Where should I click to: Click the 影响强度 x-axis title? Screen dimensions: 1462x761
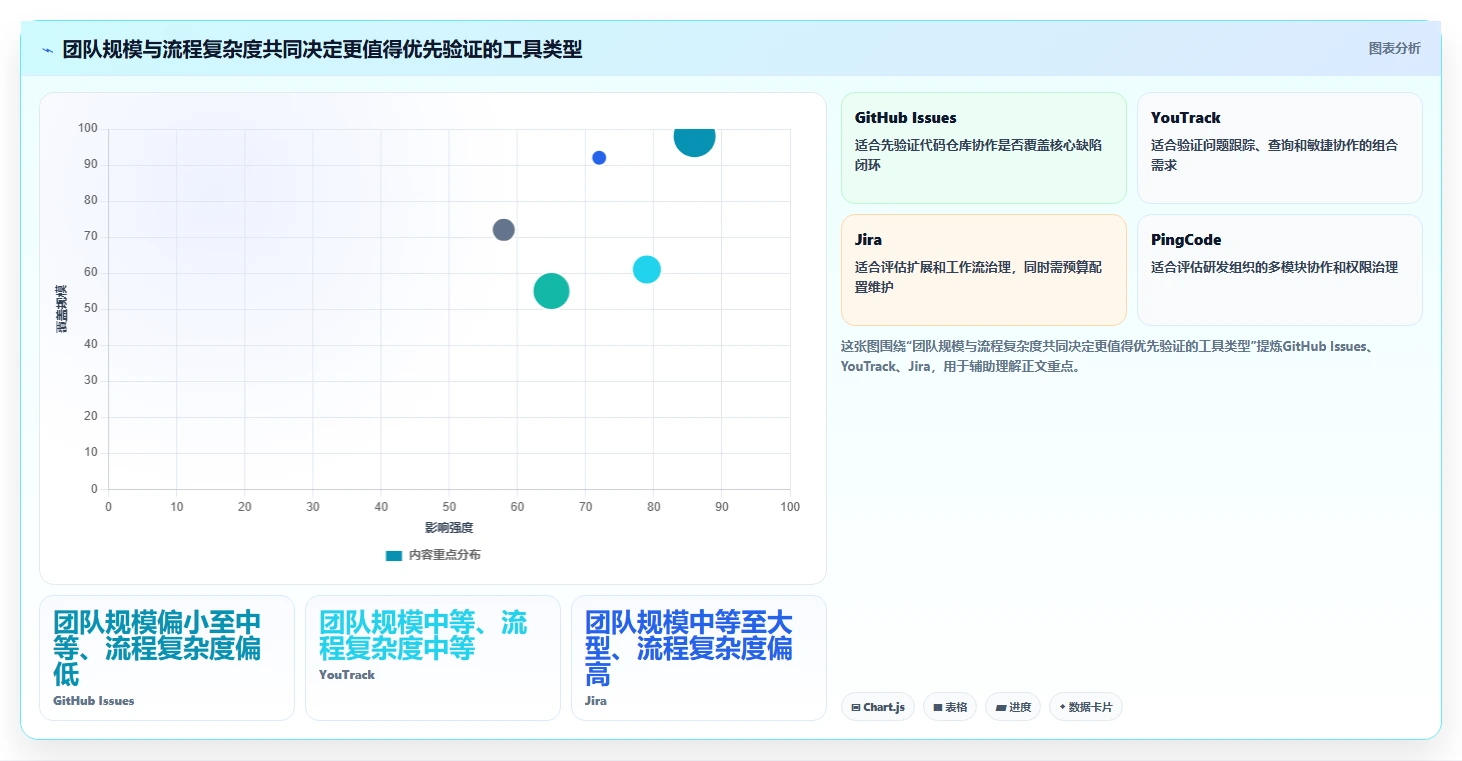[449, 527]
